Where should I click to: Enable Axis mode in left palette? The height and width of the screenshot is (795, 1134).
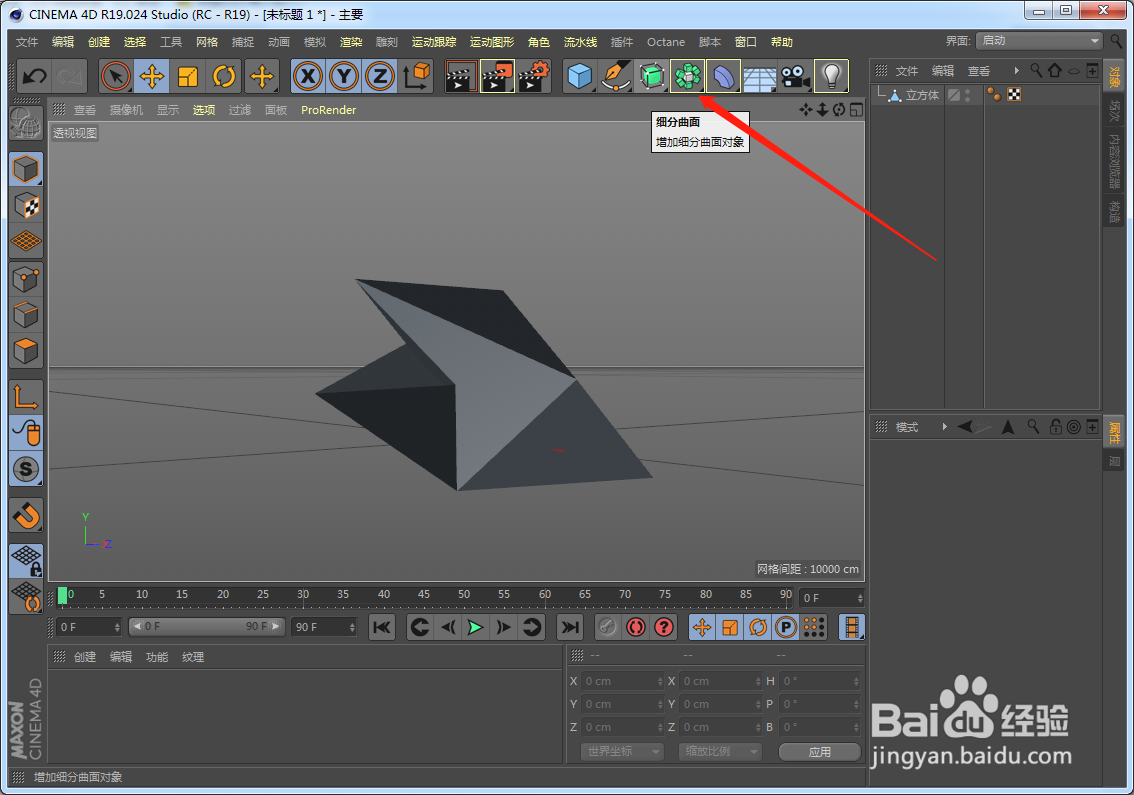pyautogui.click(x=26, y=397)
